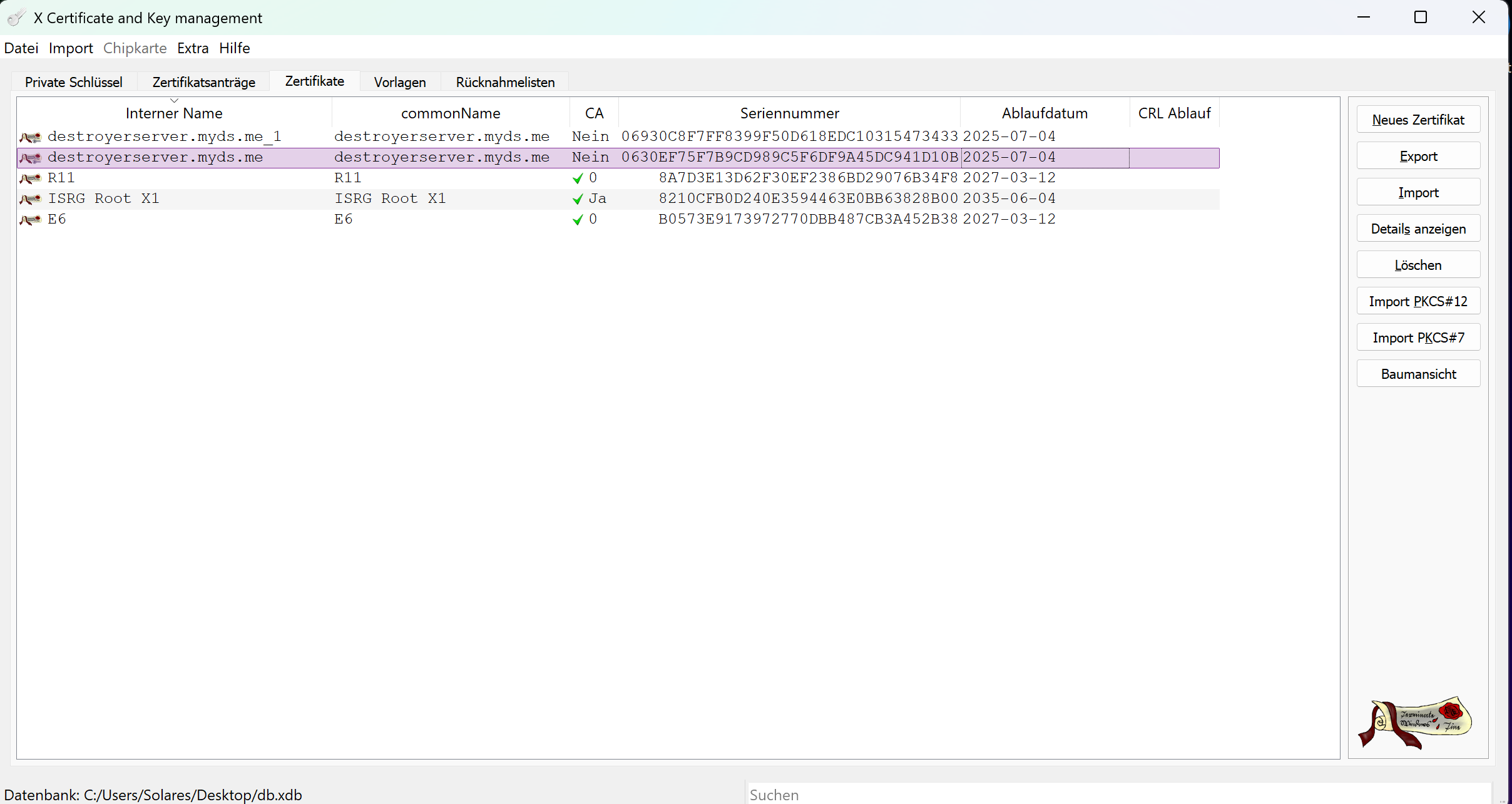Click the XCA app icon in the title bar
Viewport: 1512px width, 804px height.
[16, 18]
